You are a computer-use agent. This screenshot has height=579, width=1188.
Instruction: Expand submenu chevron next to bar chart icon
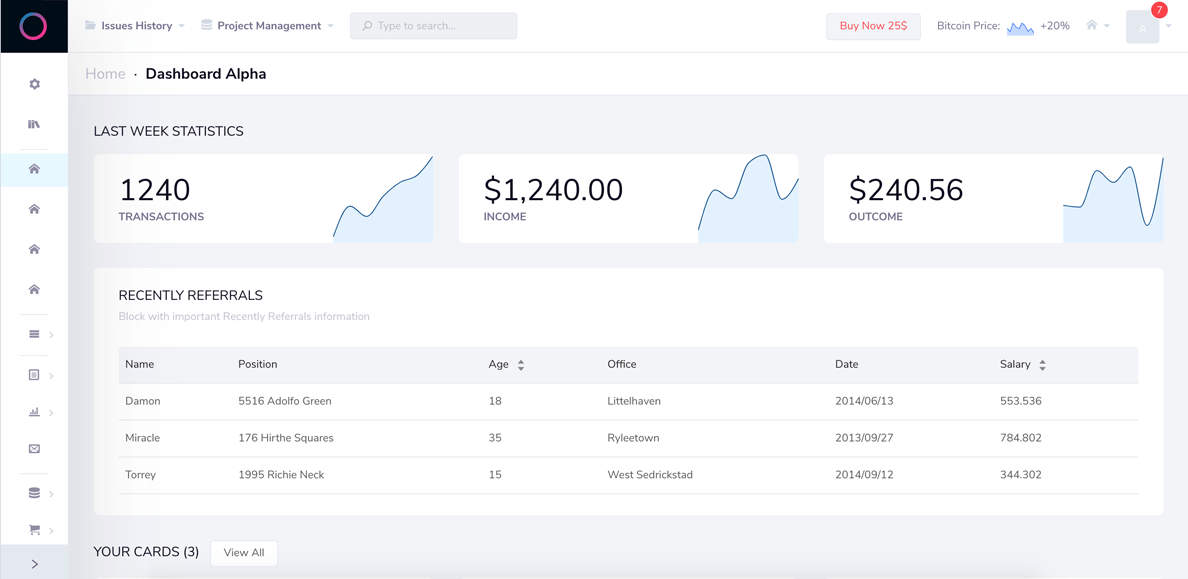52,413
